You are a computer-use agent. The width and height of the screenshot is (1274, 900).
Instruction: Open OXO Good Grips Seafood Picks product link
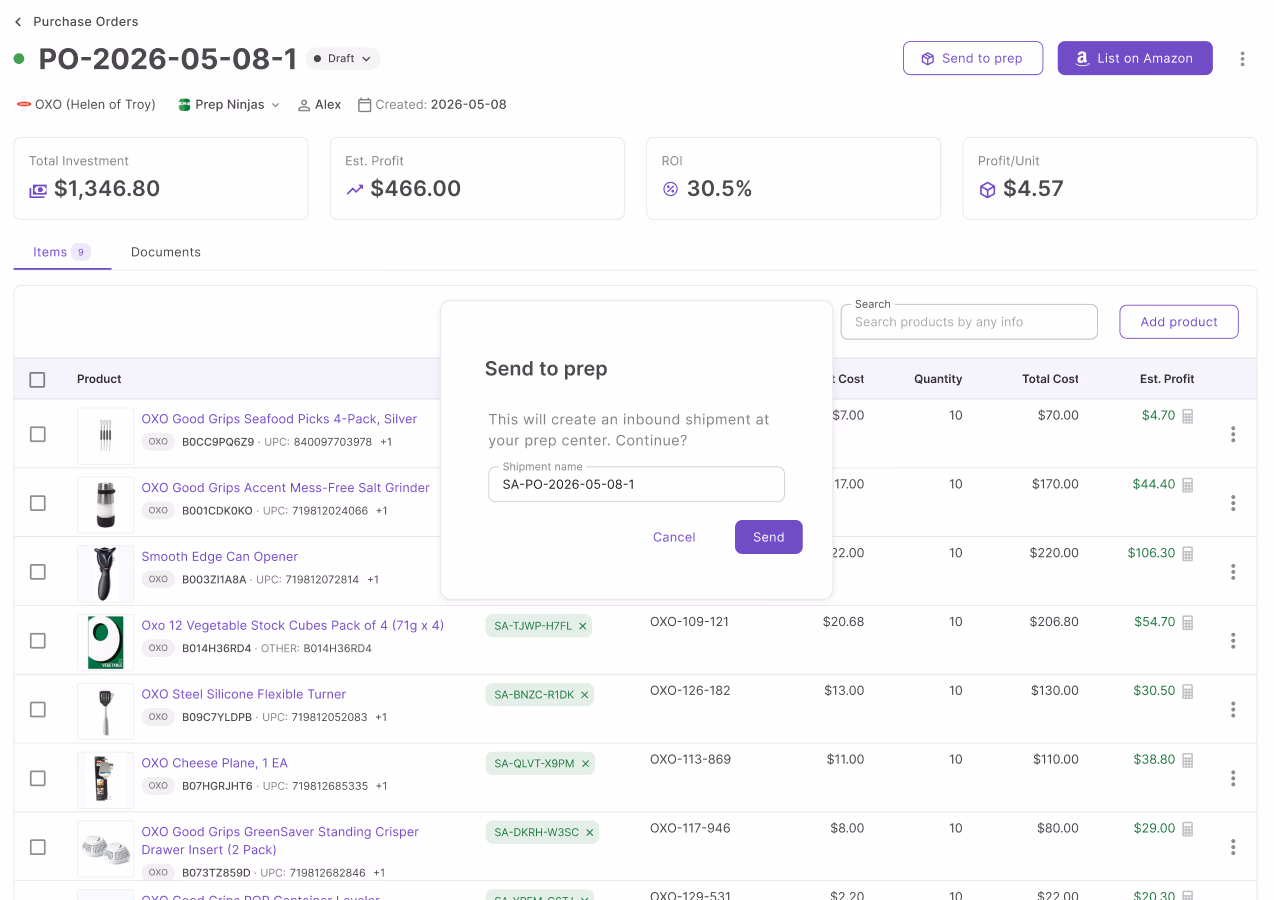click(x=279, y=419)
